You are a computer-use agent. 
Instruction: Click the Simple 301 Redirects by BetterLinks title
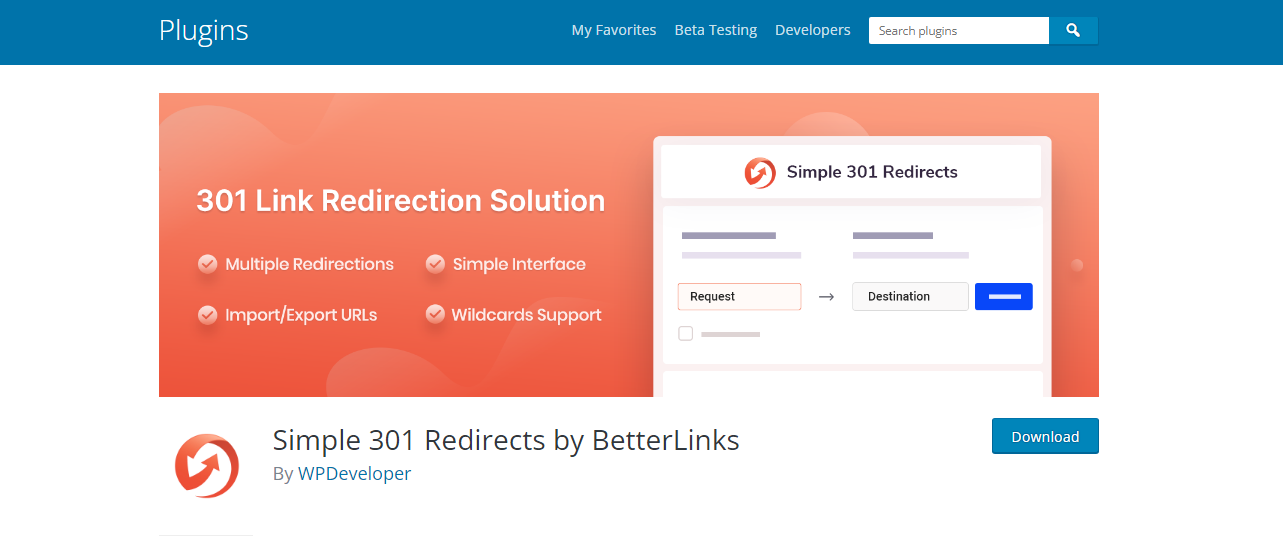[x=506, y=440]
